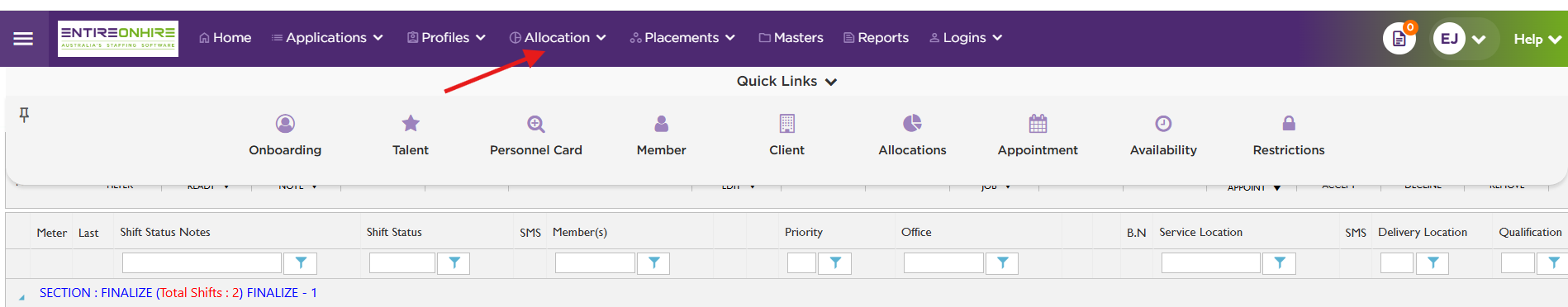
Task: Open Allocations pie chart icon
Action: (912, 124)
